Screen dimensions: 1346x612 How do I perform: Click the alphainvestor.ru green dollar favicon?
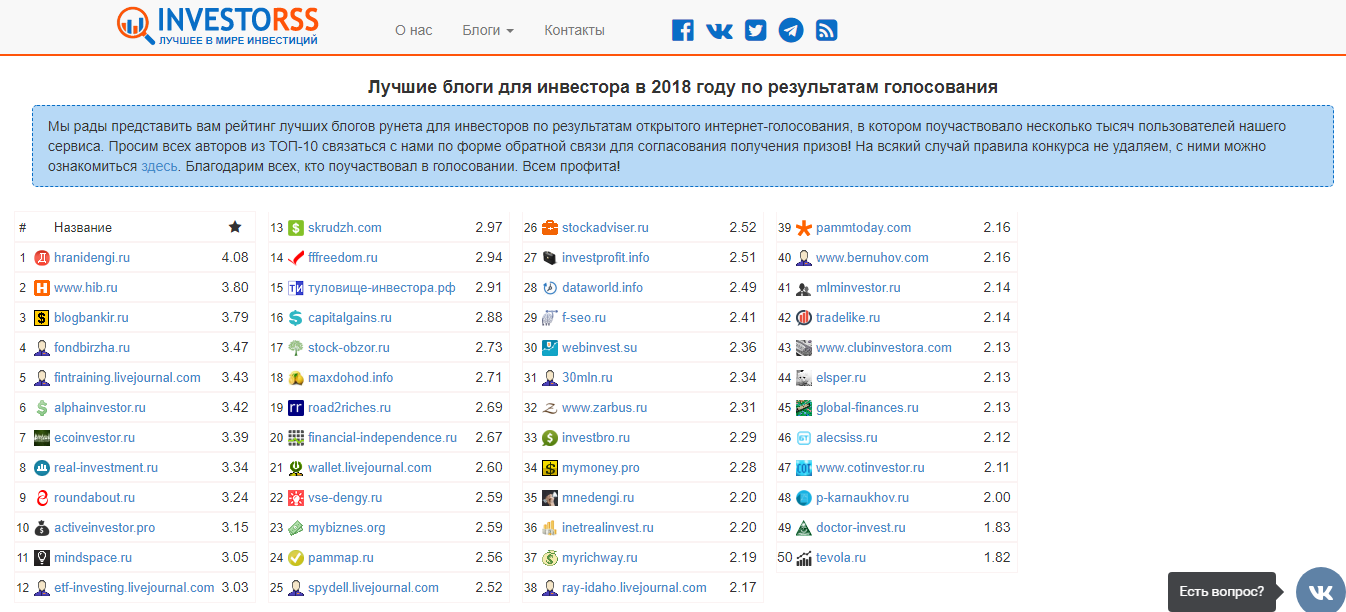(42, 408)
